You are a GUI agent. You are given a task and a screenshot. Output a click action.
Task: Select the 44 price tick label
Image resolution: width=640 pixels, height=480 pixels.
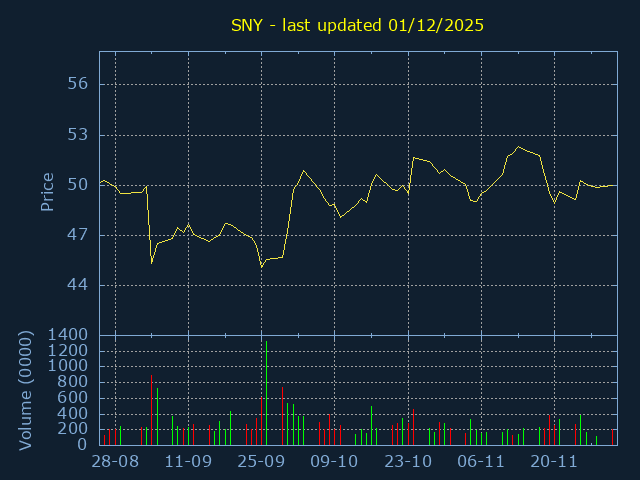click(x=78, y=285)
